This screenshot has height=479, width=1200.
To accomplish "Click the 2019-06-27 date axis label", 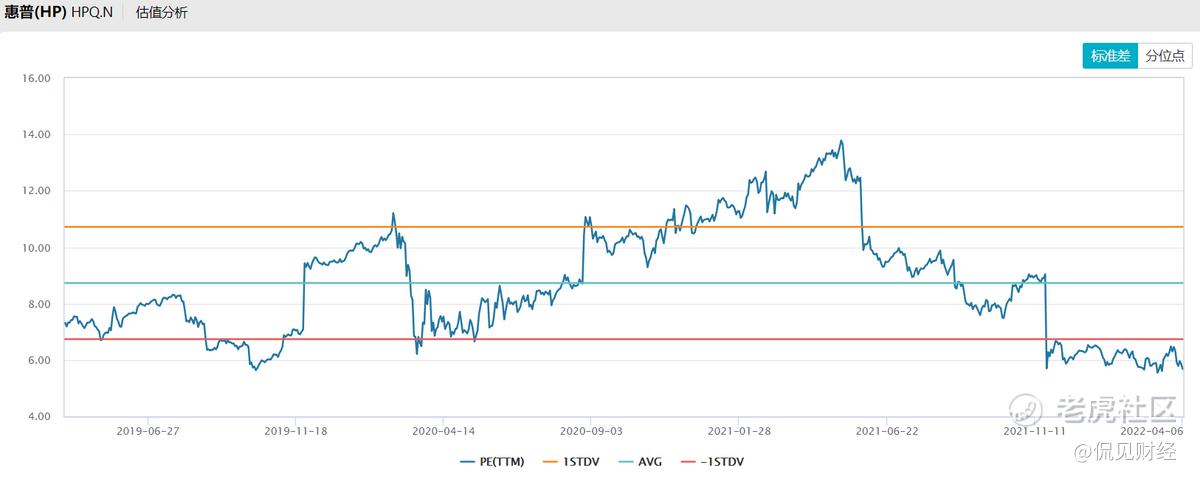I will coord(147,431).
